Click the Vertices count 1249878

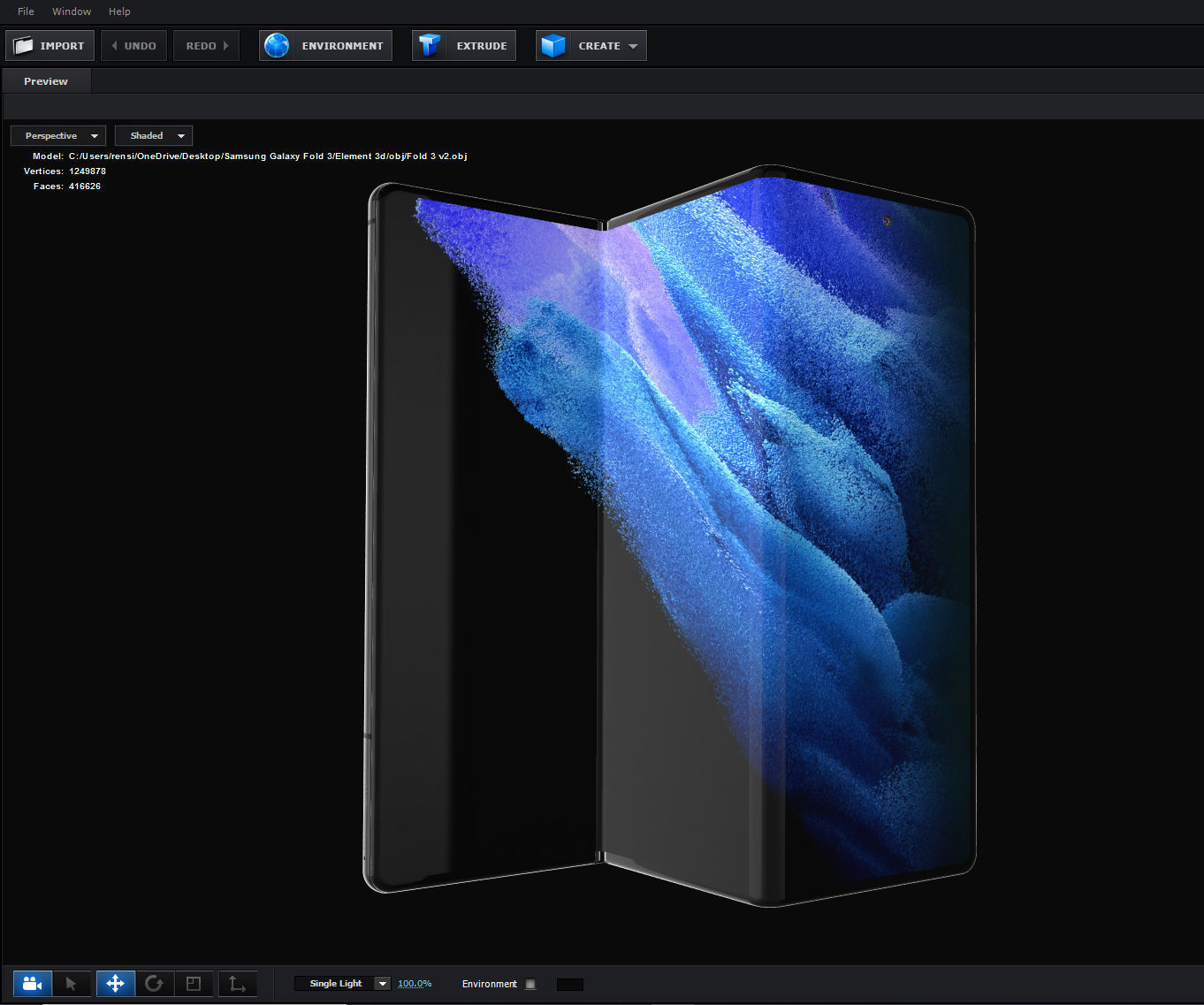click(x=88, y=171)
